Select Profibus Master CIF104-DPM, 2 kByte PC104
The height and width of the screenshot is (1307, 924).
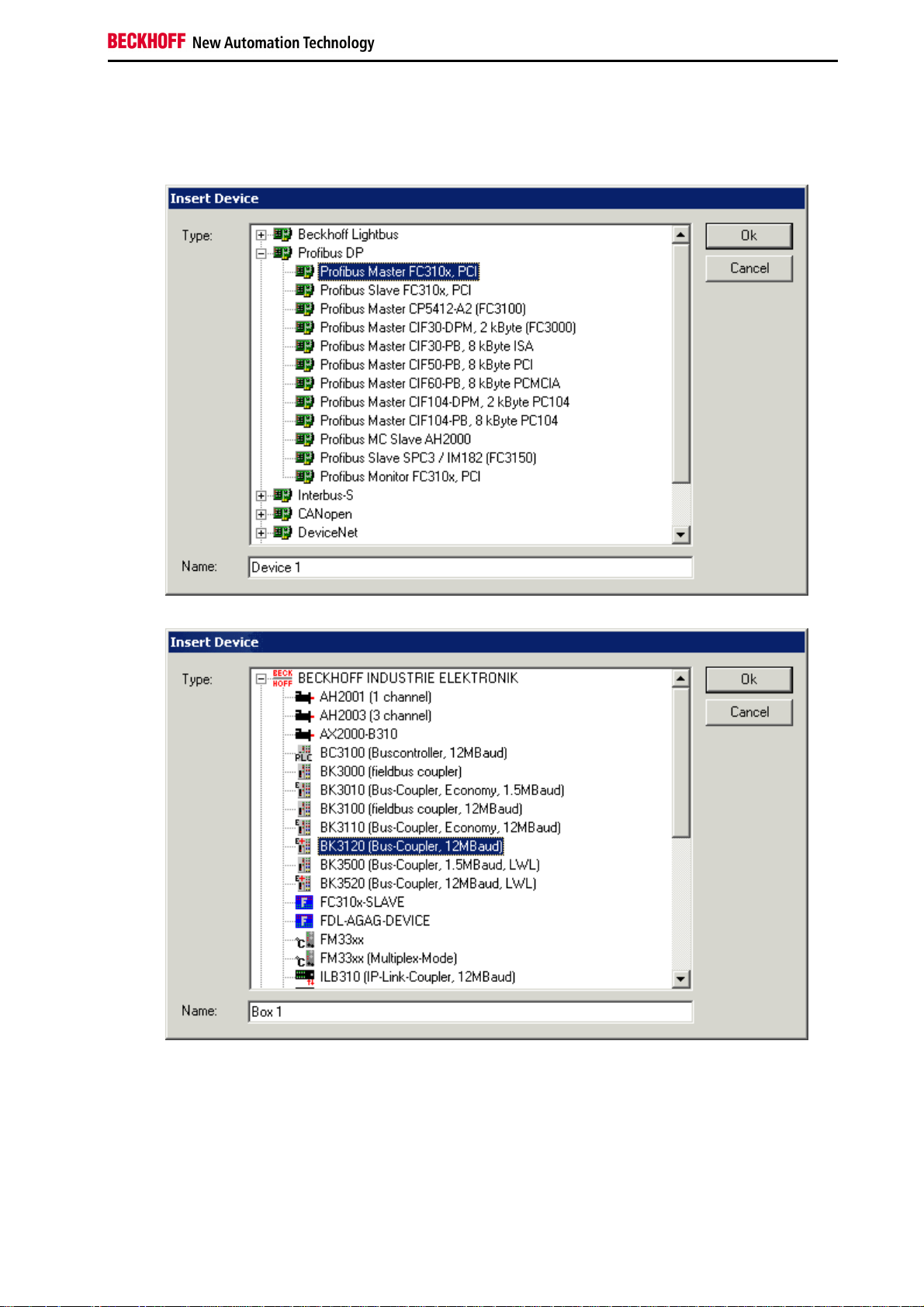[445, 402]
